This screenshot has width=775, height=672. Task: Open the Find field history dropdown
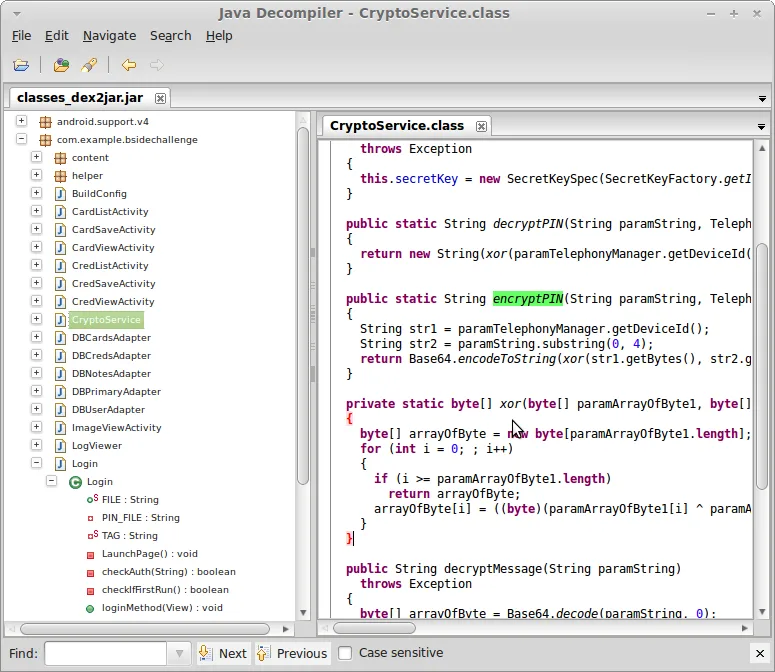[x=179, y=654]
